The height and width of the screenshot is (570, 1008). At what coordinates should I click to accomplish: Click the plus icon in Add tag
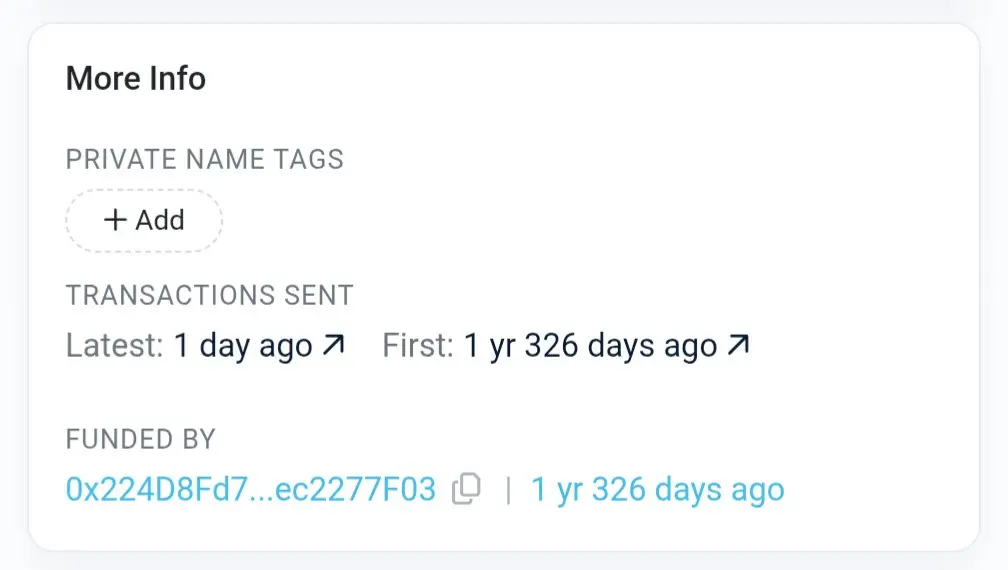115,220
